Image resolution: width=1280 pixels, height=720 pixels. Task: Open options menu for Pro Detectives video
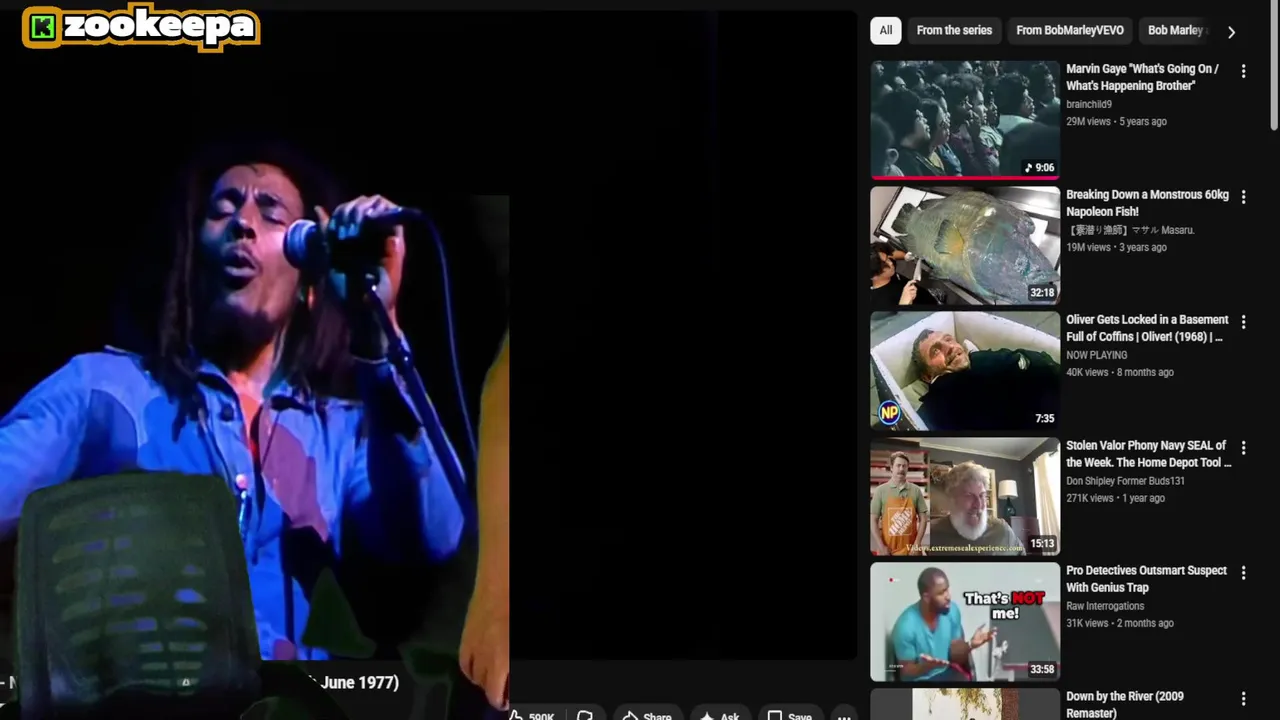(x=1243, y=573)
